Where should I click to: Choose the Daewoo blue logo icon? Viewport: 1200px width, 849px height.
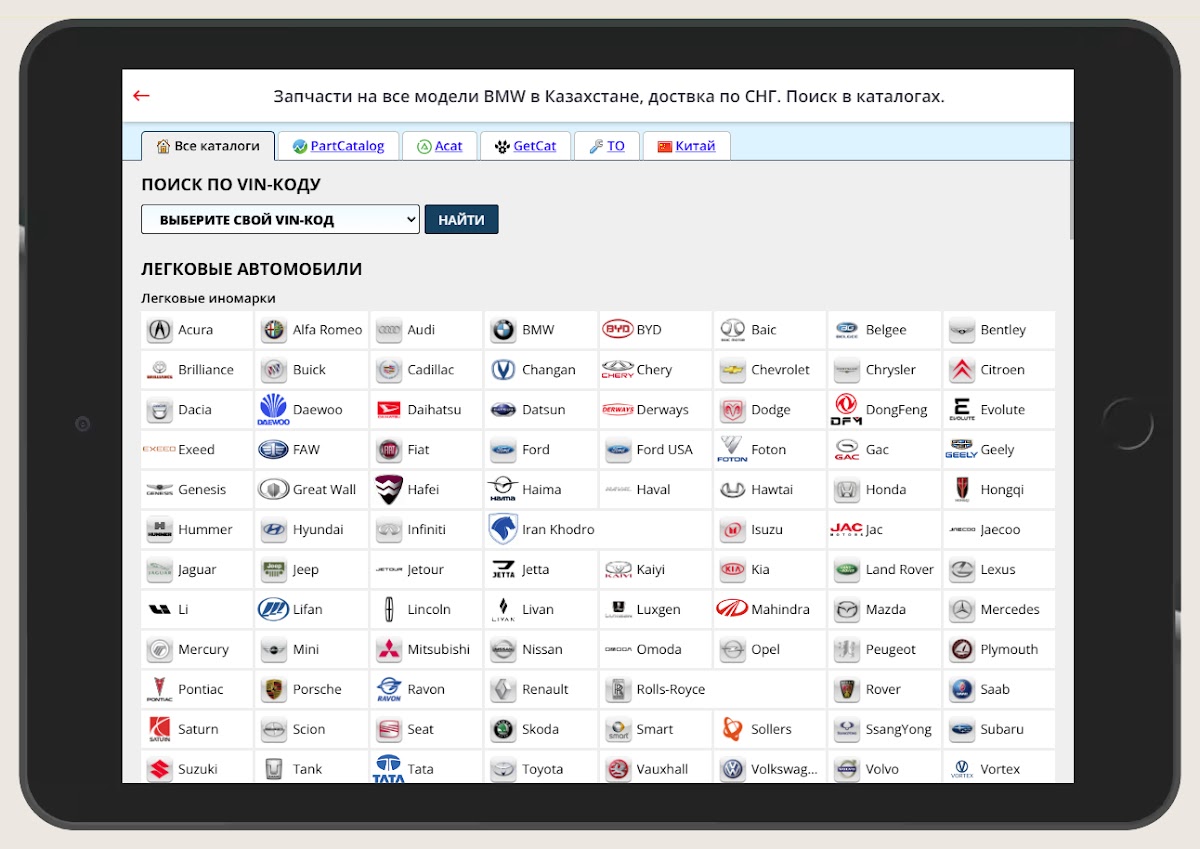[273, 410]
